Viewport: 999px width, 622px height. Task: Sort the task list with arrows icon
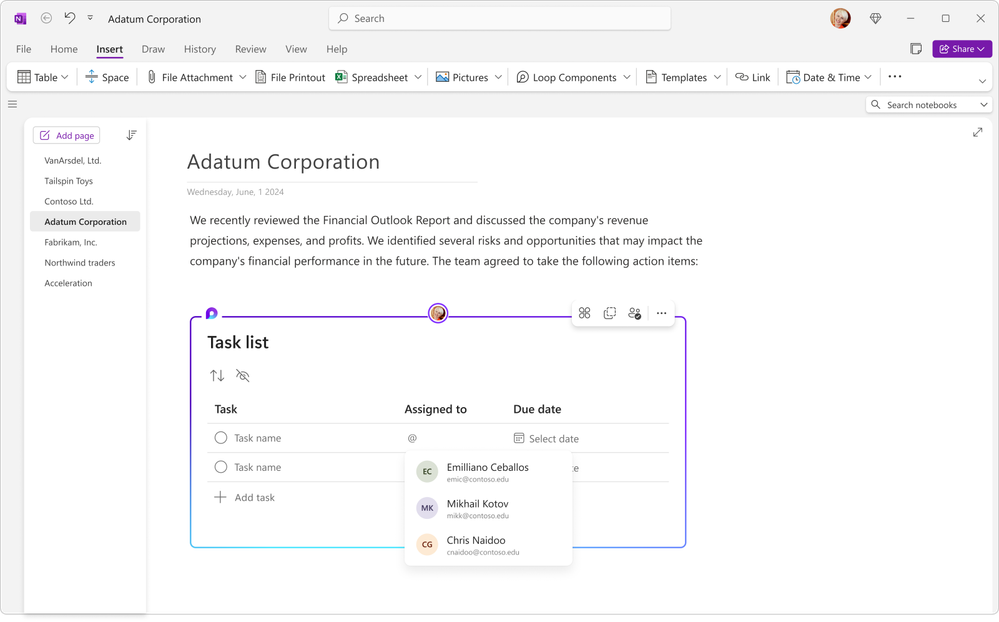click(x=217, y=375)
